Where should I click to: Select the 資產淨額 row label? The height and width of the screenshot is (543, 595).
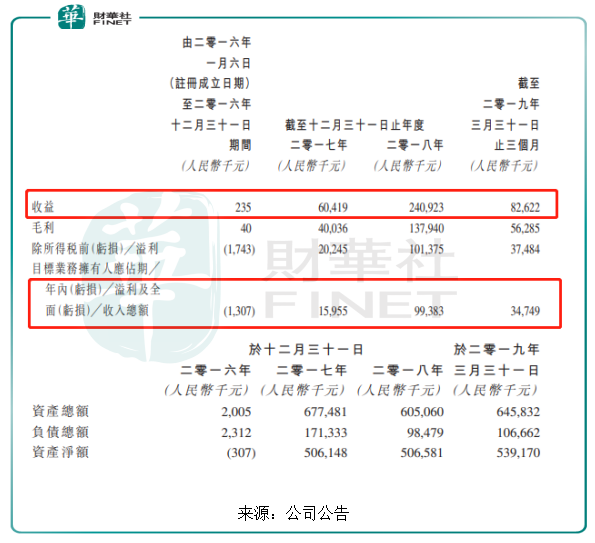61,452
